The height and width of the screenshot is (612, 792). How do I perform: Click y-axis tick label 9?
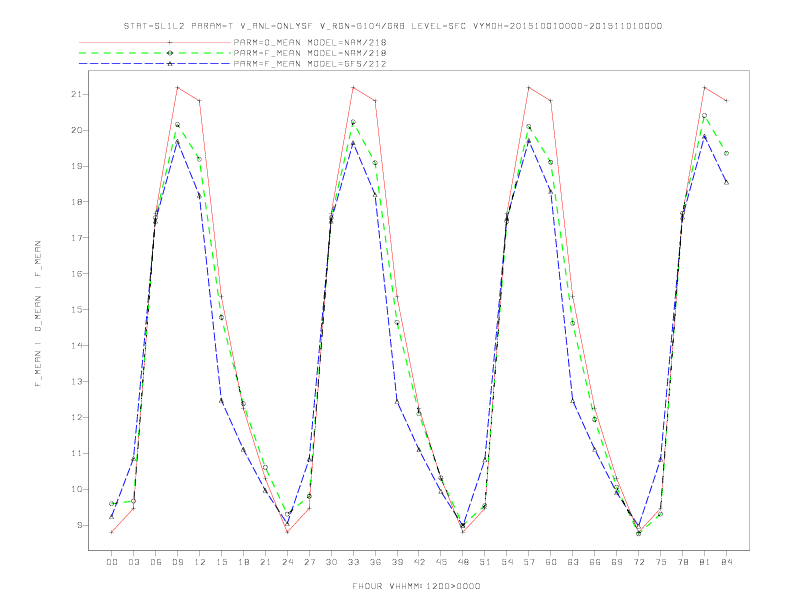(79, 525)
